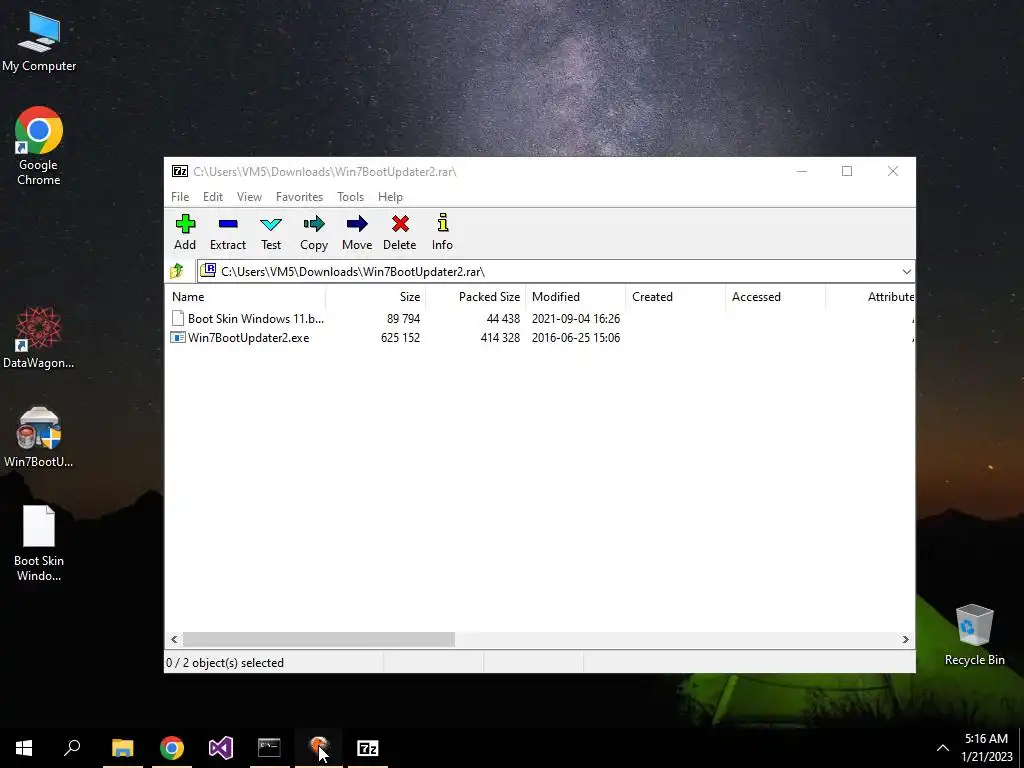Select file name Win7BootUpdater2.exe

point(248,338)
